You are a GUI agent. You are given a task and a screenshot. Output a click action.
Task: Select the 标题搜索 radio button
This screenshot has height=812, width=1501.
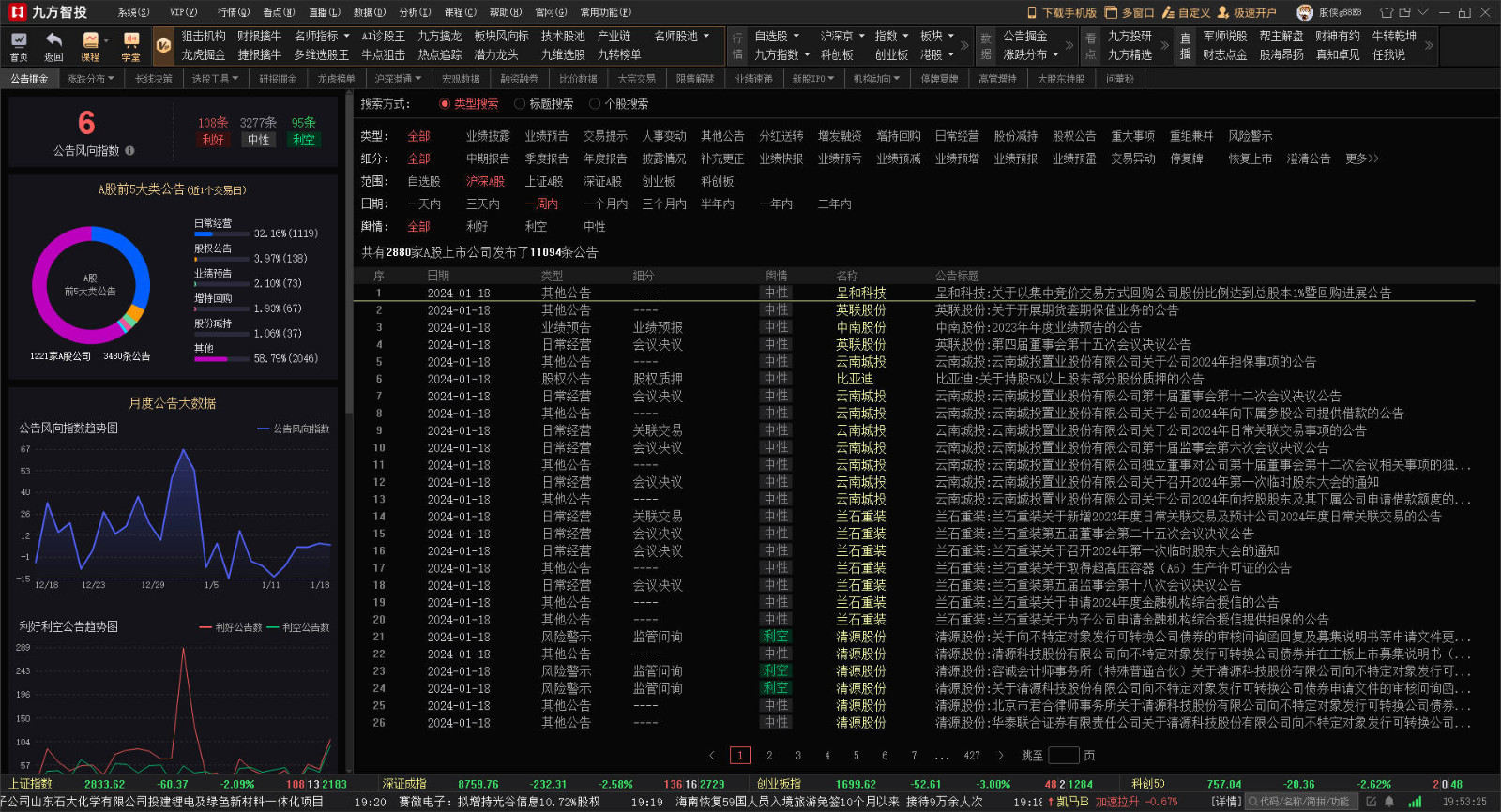520,104
